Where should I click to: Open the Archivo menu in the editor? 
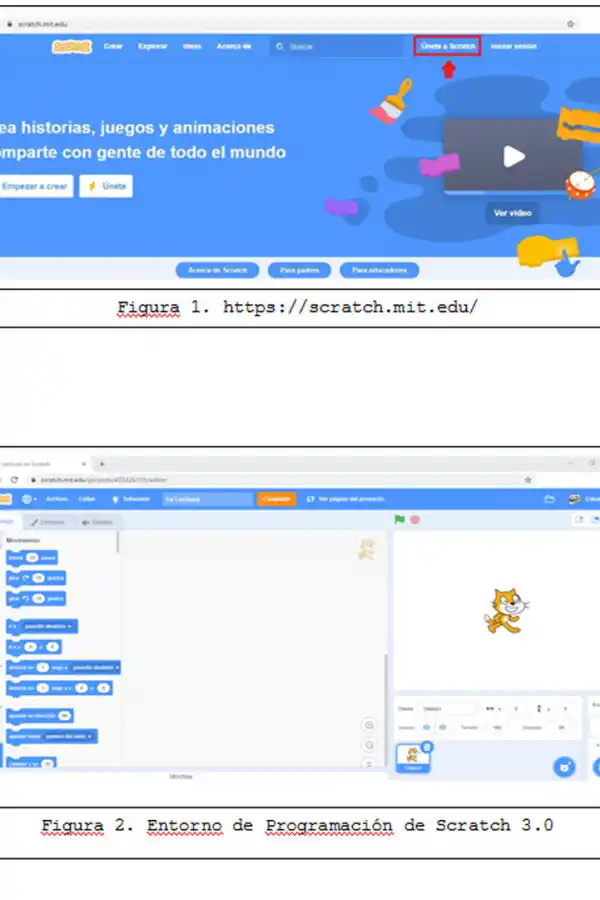click(56, 499)
